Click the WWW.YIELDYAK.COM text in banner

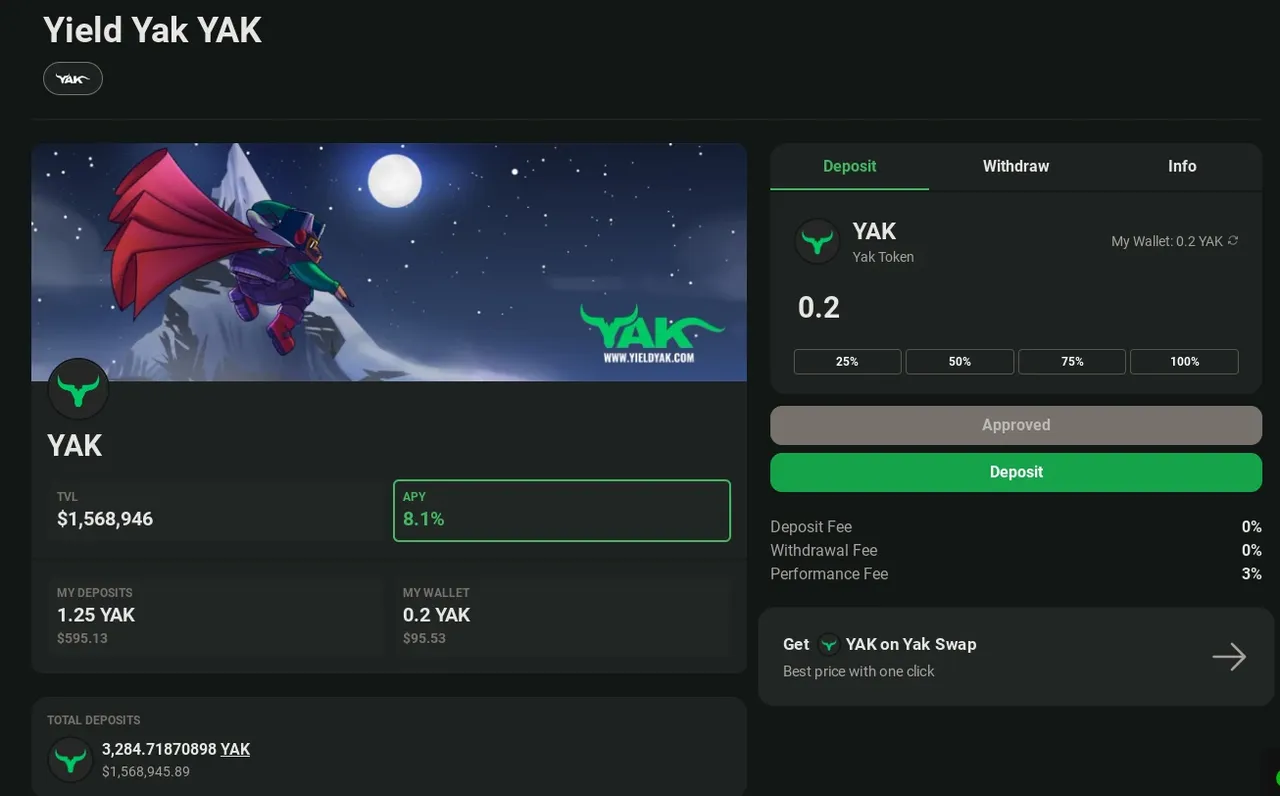648,357
